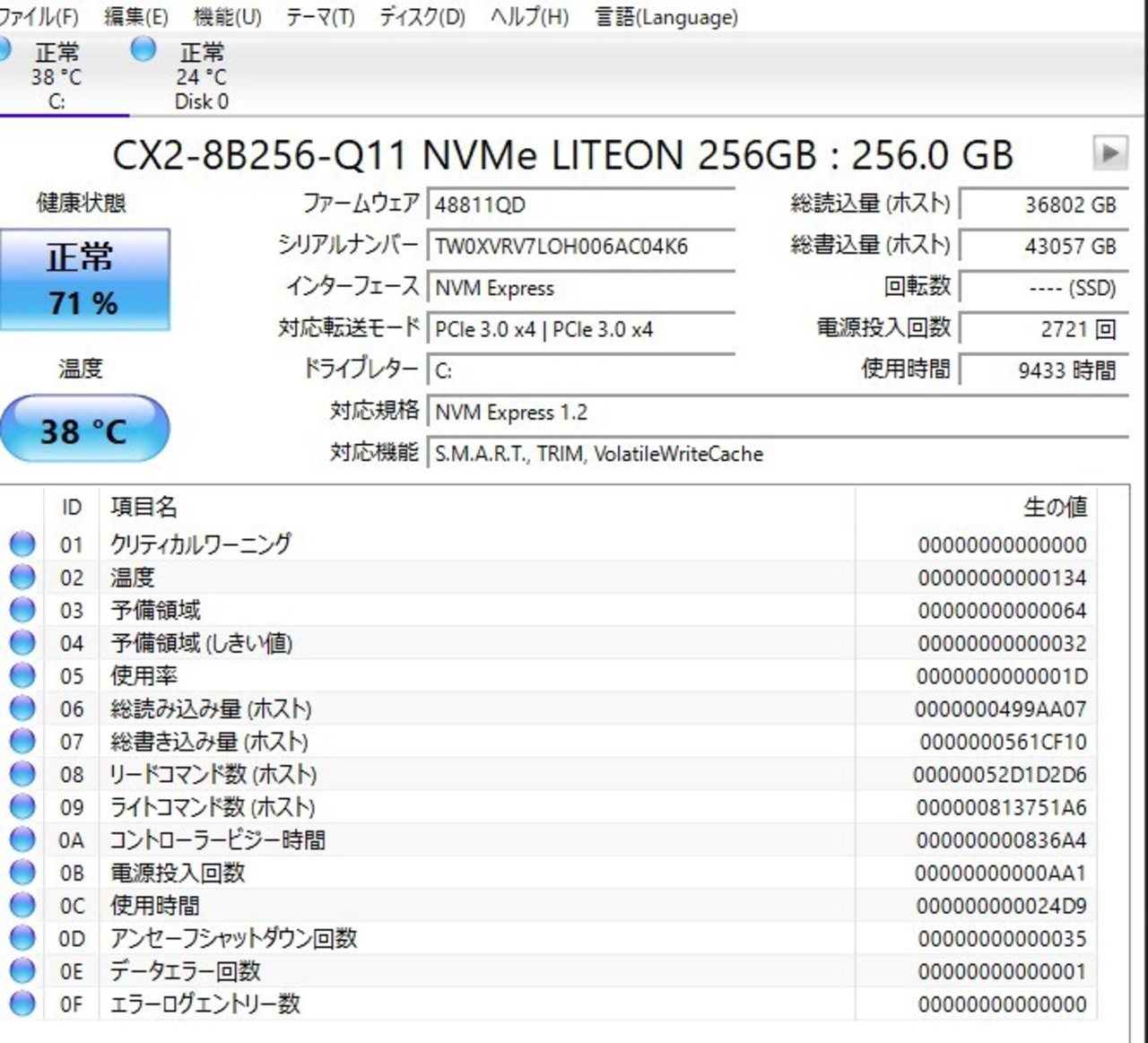Click the status circle for リードコマンド数

coord(22,774)
